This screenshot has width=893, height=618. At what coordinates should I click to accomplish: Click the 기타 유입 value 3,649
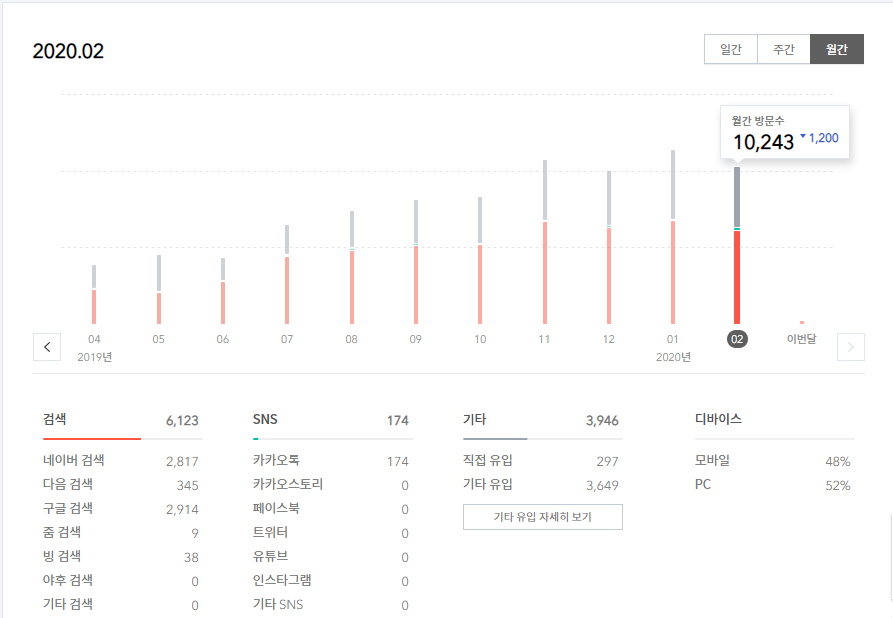(602, 485)
